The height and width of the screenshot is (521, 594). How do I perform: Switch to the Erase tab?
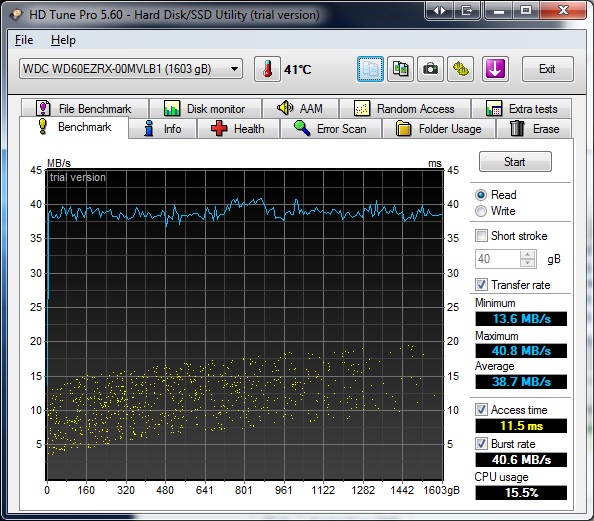click(x=534, y=129)
